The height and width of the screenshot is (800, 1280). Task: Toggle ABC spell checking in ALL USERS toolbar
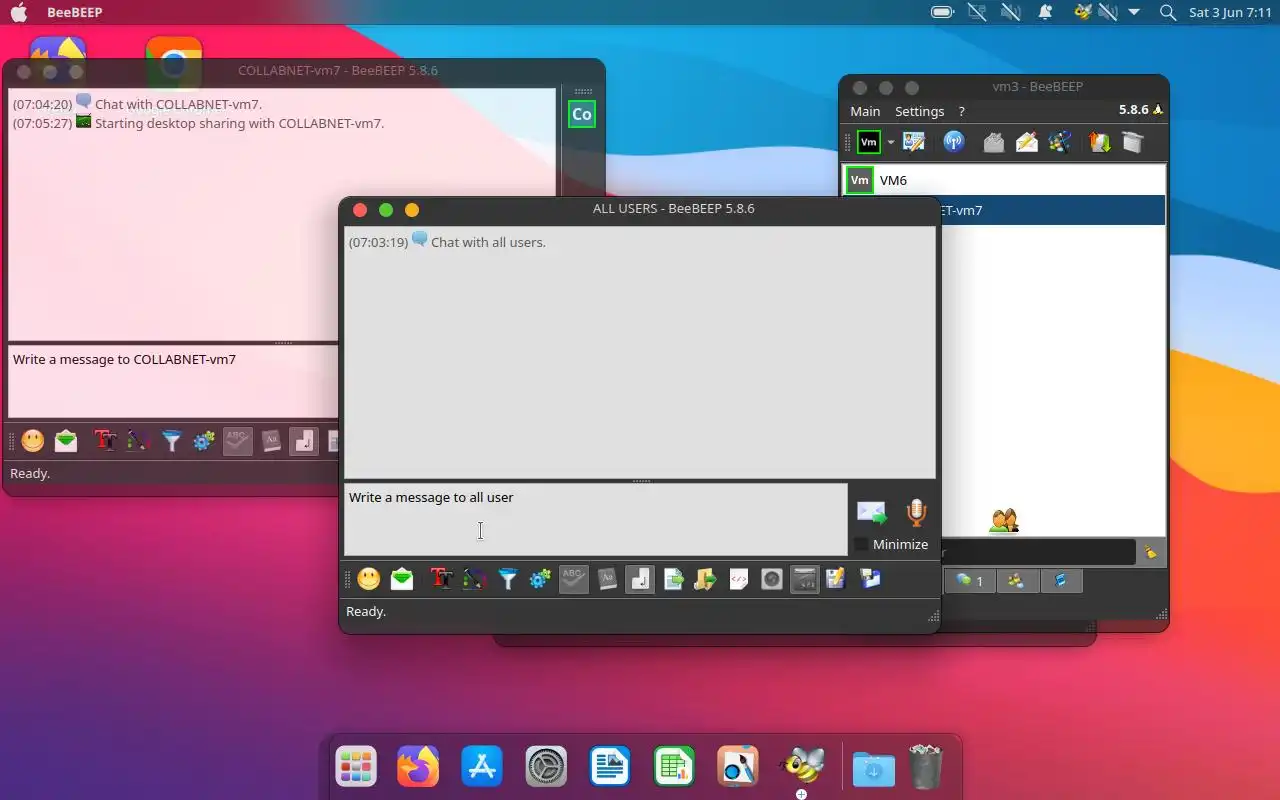tap(573, 579)
